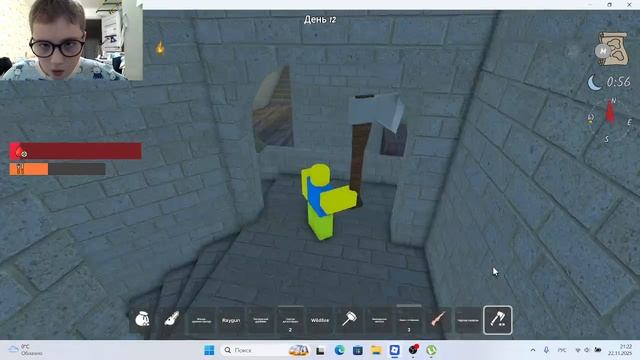Open uTorrent from the taskbar

click(431, 350)
